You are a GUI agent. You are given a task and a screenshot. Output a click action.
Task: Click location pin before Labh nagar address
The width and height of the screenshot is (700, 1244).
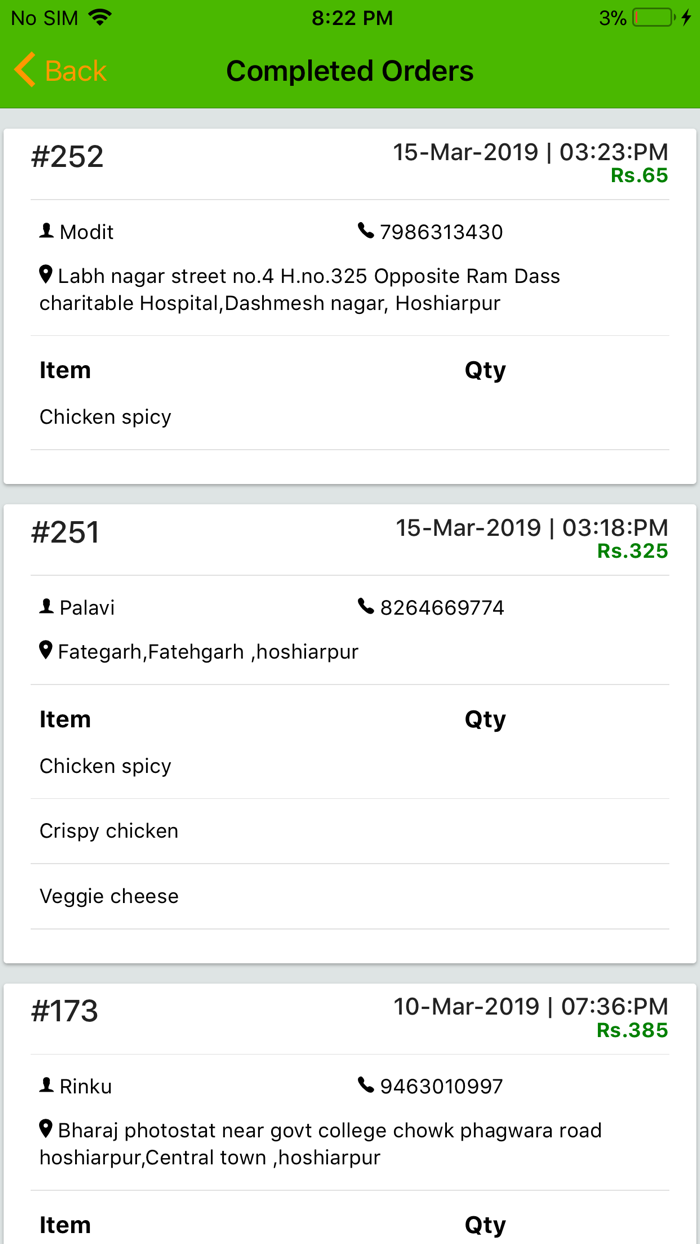[45, 274]
